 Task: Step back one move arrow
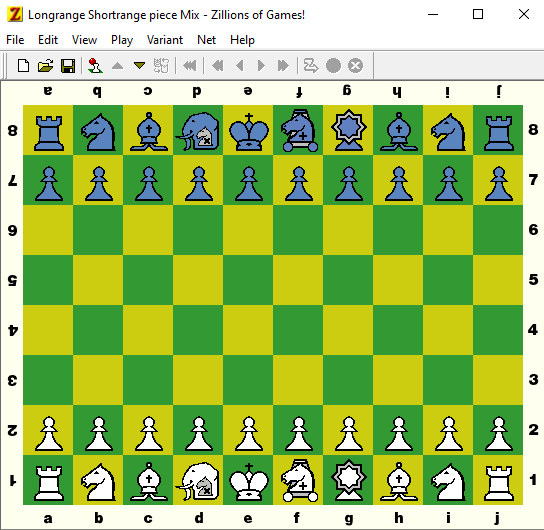[x=239, y=66]
